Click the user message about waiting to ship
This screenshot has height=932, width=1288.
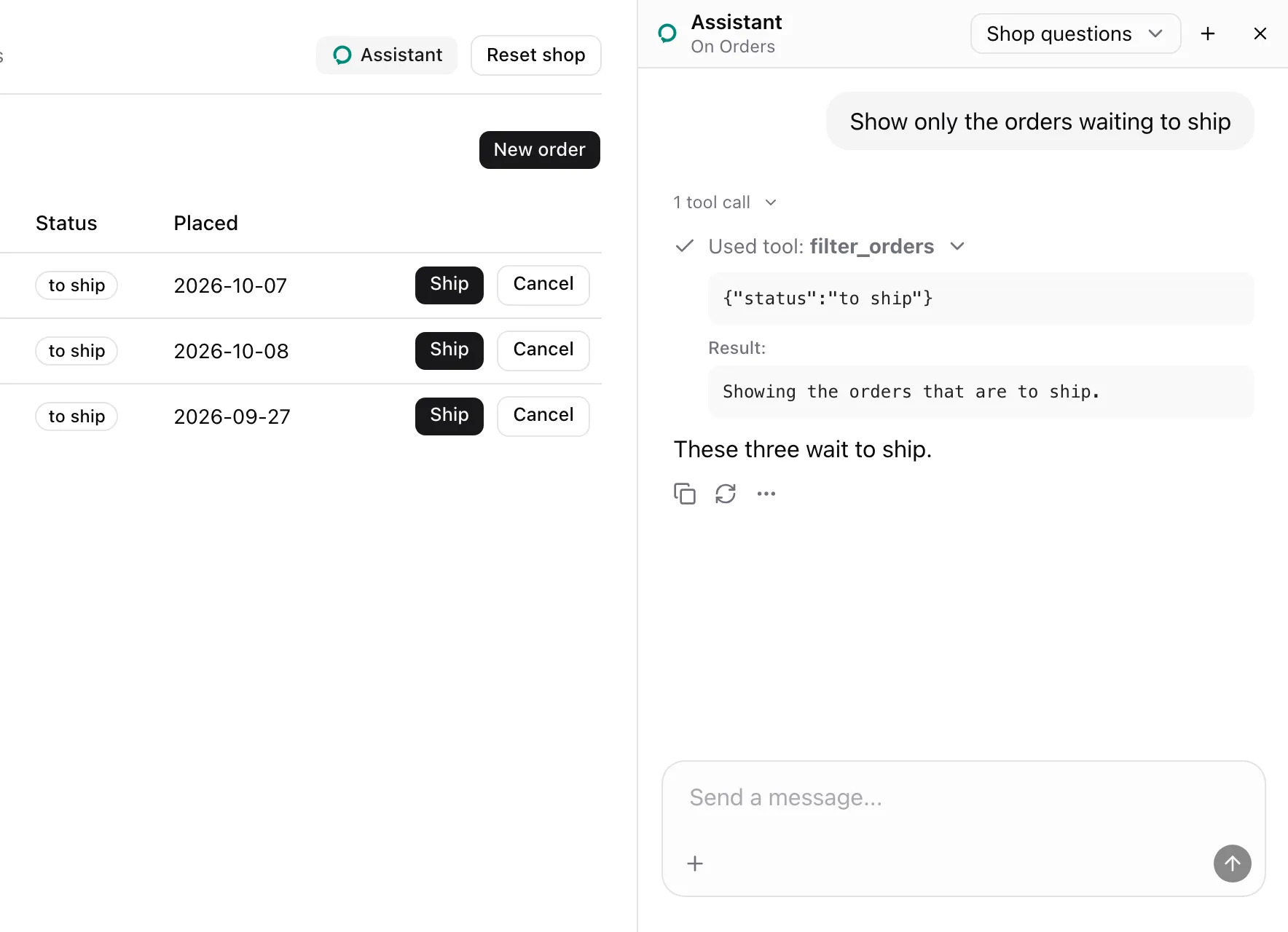(x=1040, y=122)
